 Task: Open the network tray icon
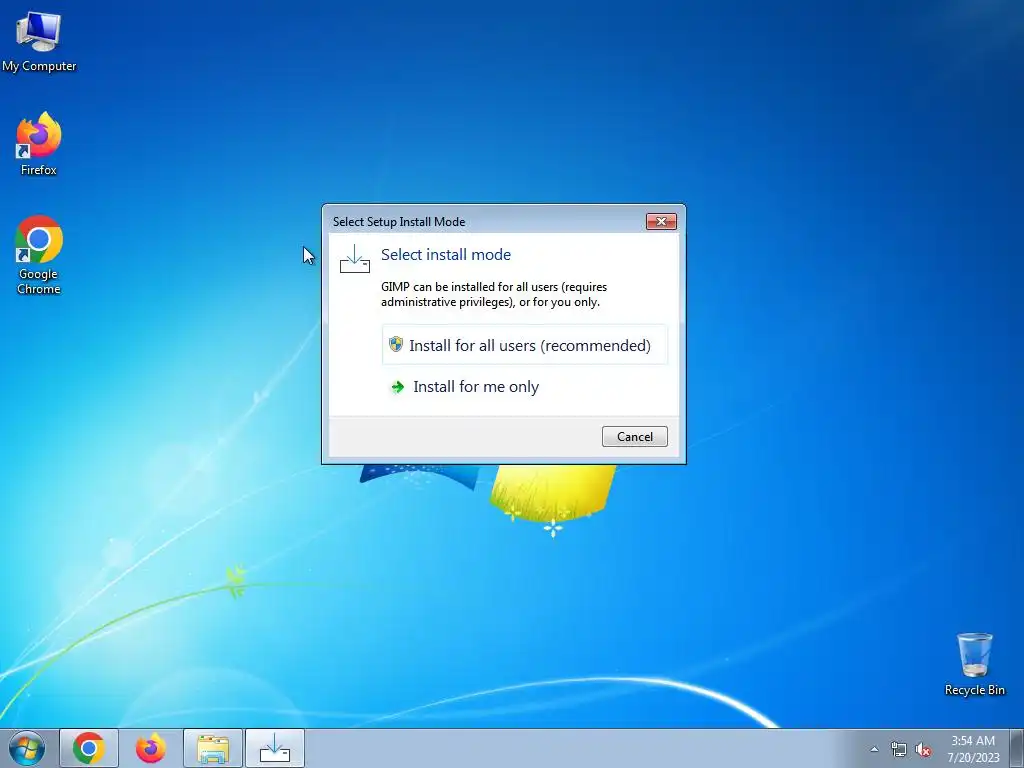click(x=899, y=749)
